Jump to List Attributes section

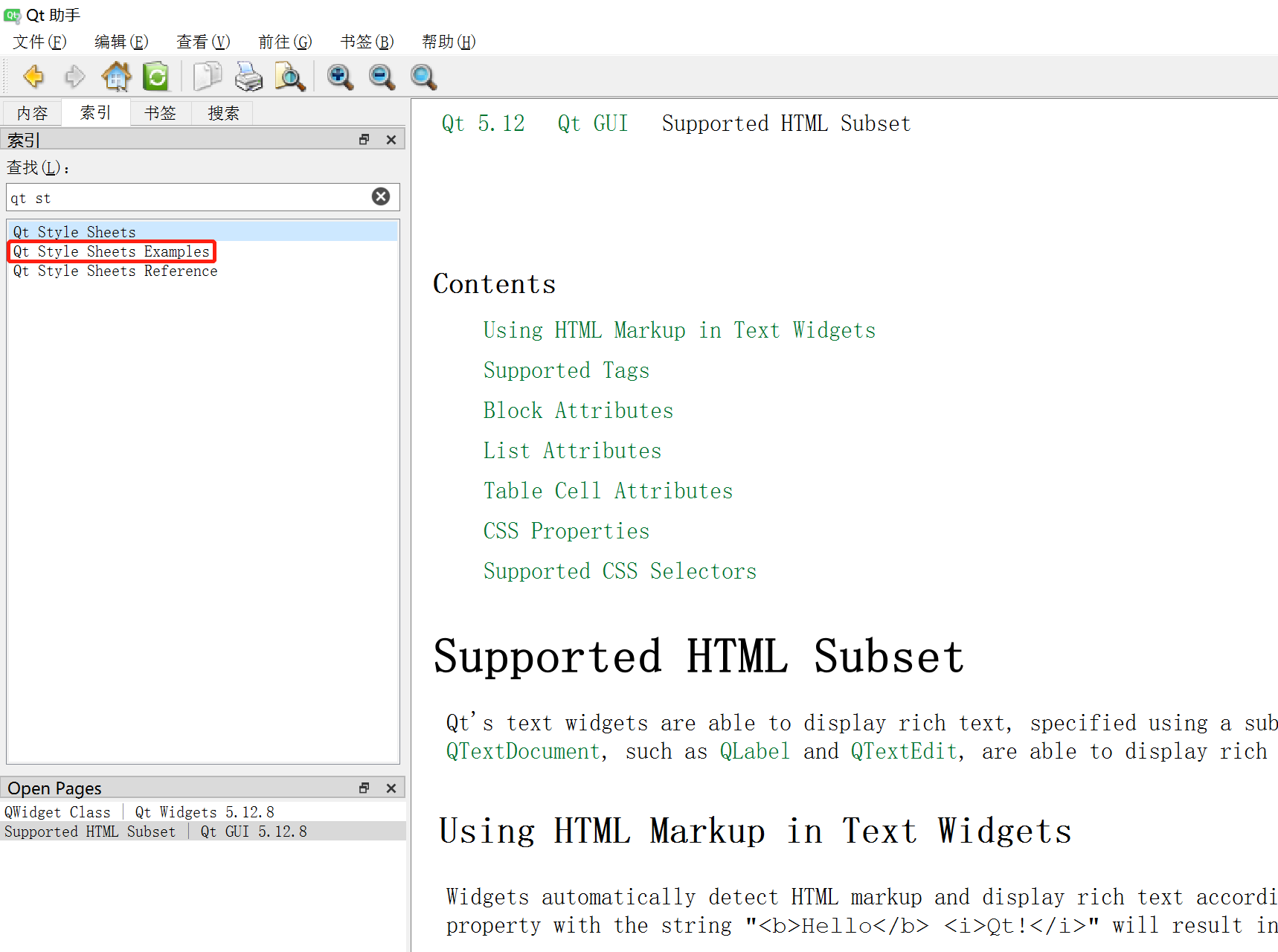point(572,451)
